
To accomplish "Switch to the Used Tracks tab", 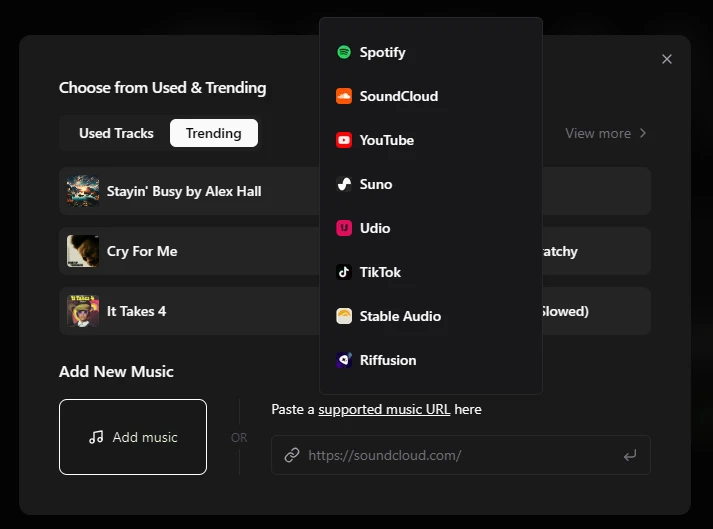I will [x=116, y=133].
